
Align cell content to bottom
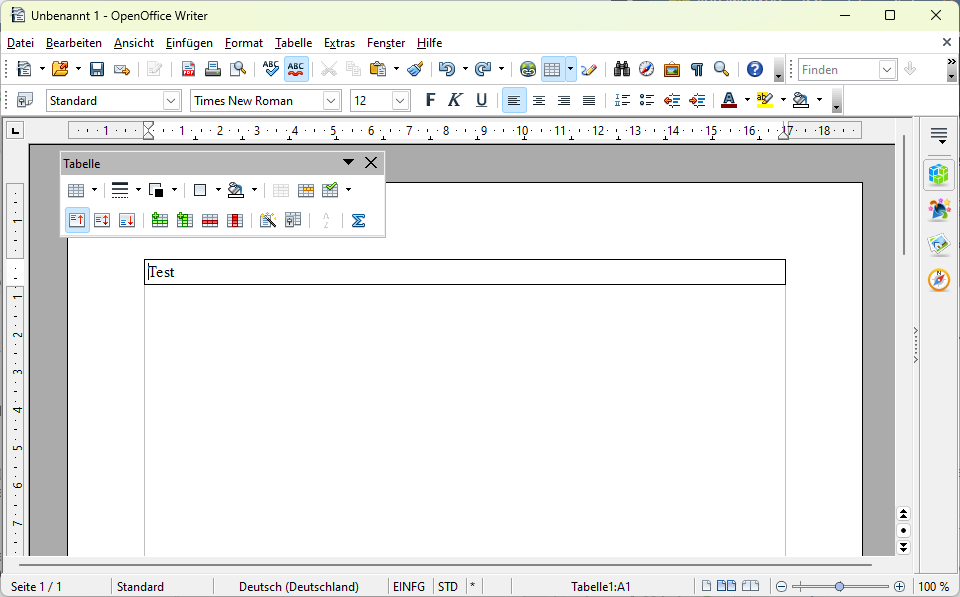coord(127,220)
